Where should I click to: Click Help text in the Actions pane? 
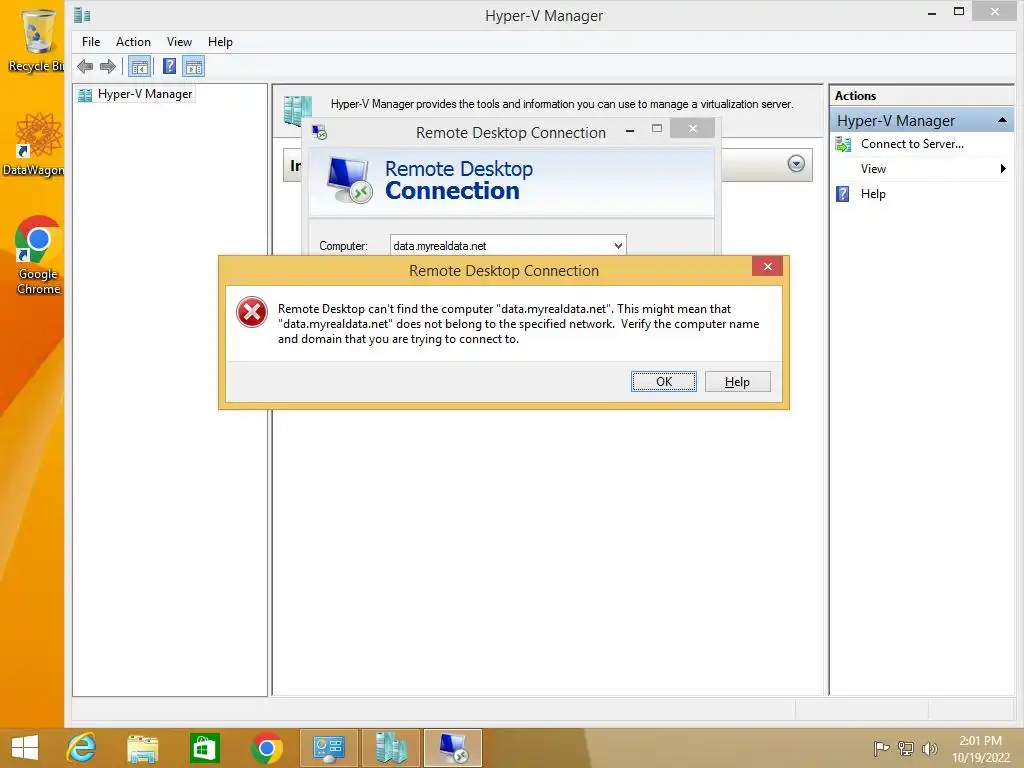click(873, 194)
